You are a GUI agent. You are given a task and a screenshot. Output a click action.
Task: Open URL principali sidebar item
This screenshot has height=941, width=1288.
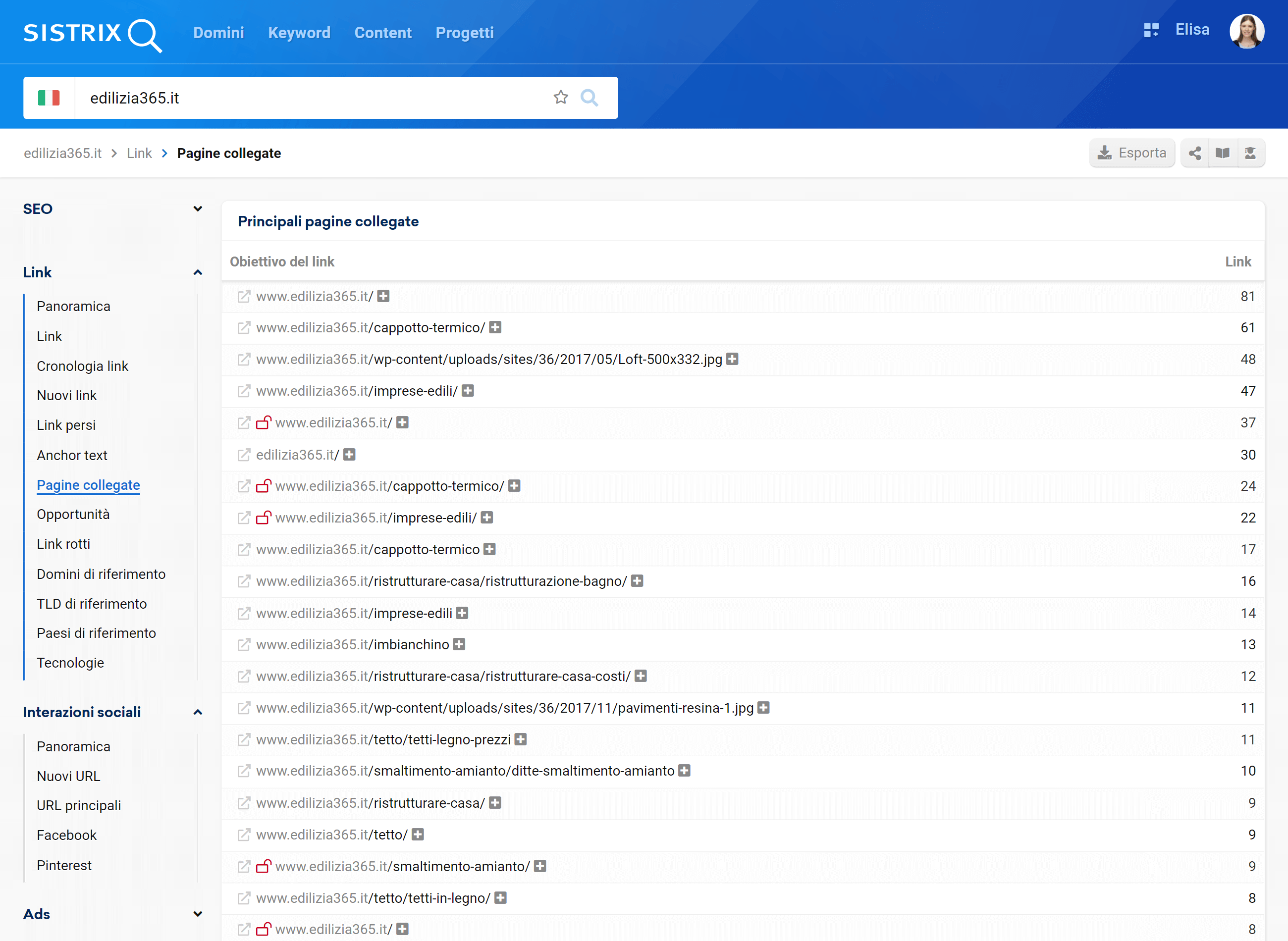(79, 805)
